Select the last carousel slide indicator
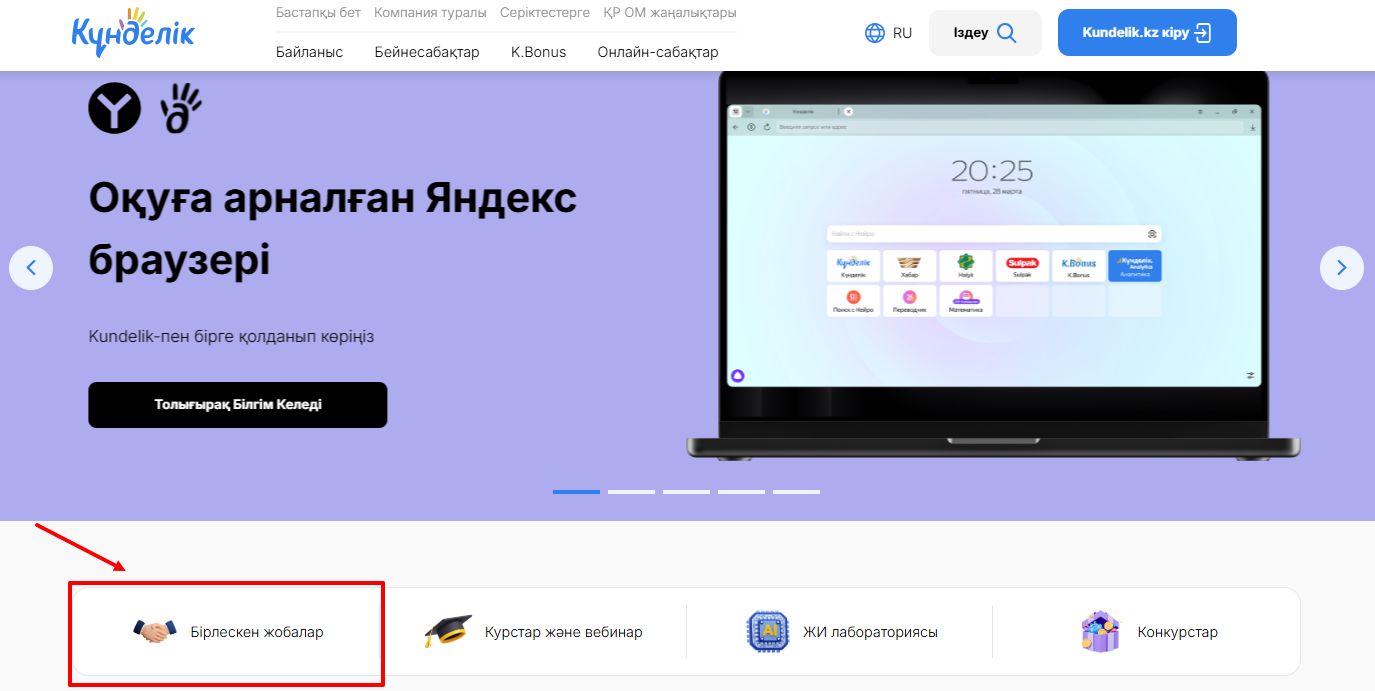This screenshot has width=1375, height=691. [x=796, y=492]
